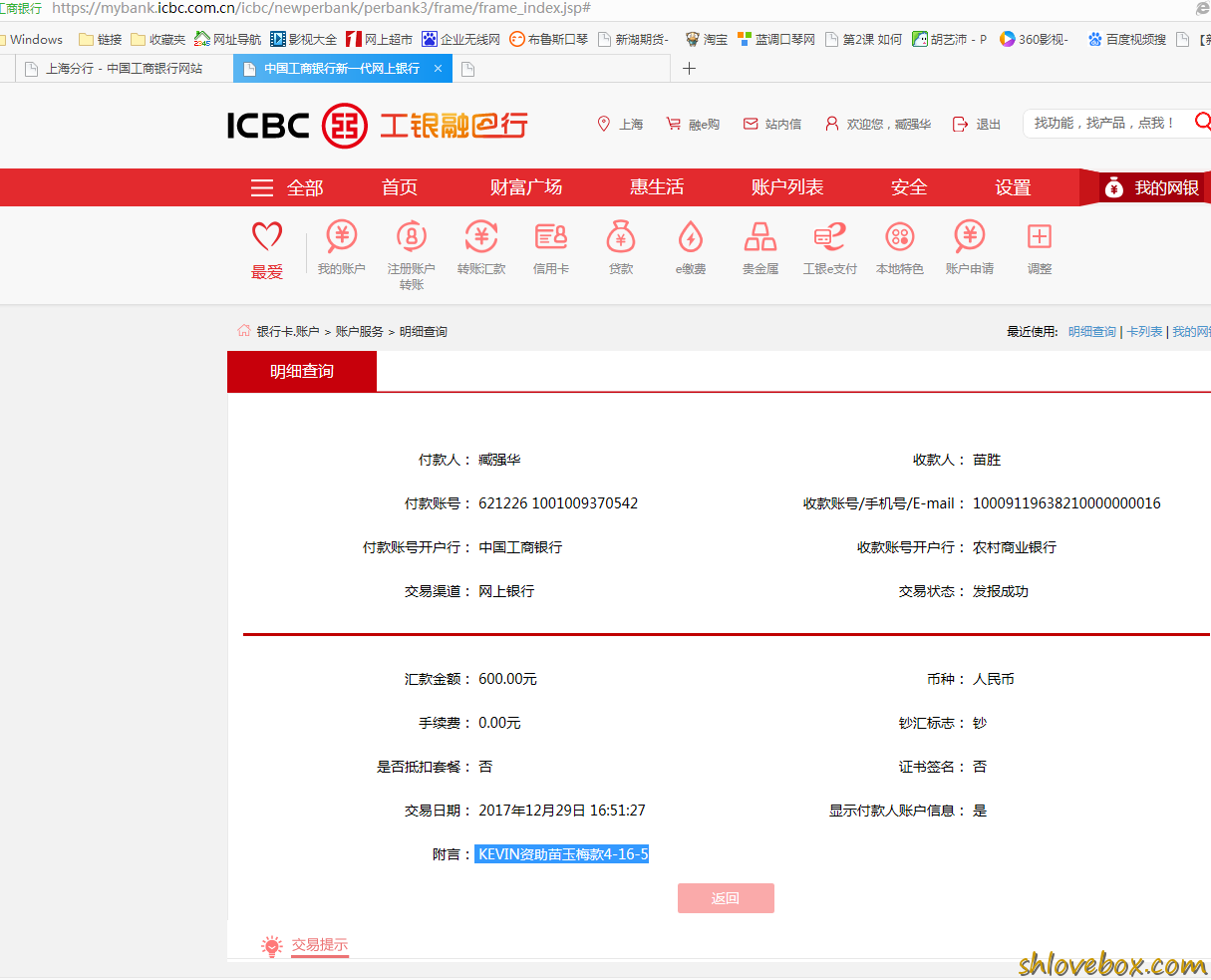Screen dimensions: 1211x980
Task: Open the 影视大全 bookmark
Action: click(304, 39)
